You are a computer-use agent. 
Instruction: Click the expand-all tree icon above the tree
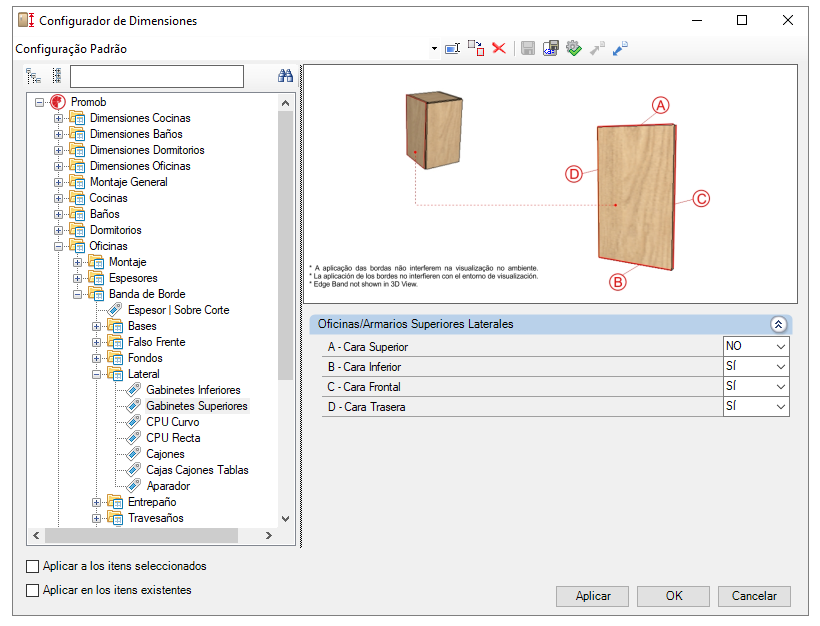pyautogui.click(x=33, y=76)
